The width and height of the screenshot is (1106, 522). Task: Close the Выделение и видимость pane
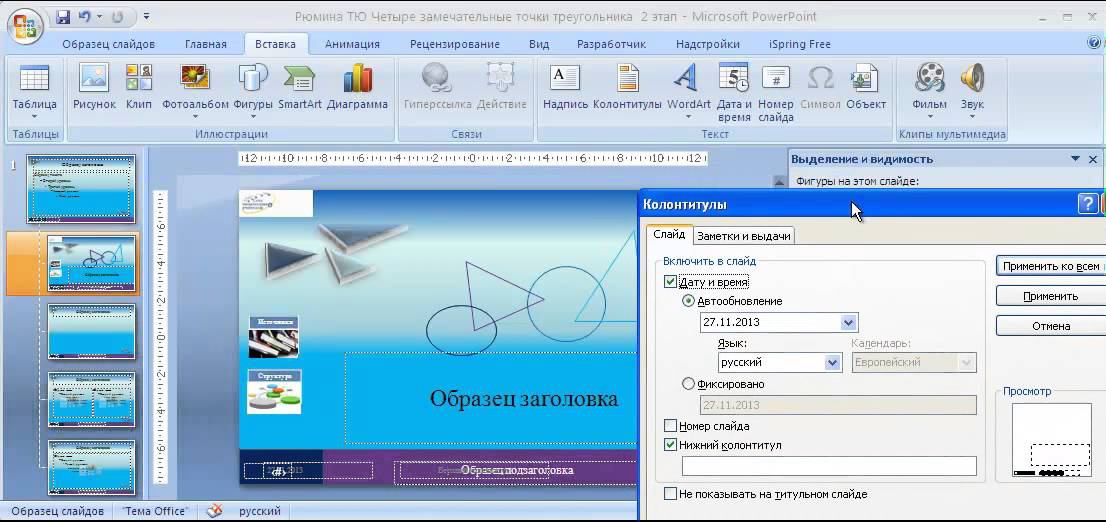click(x=1093, y=159)
